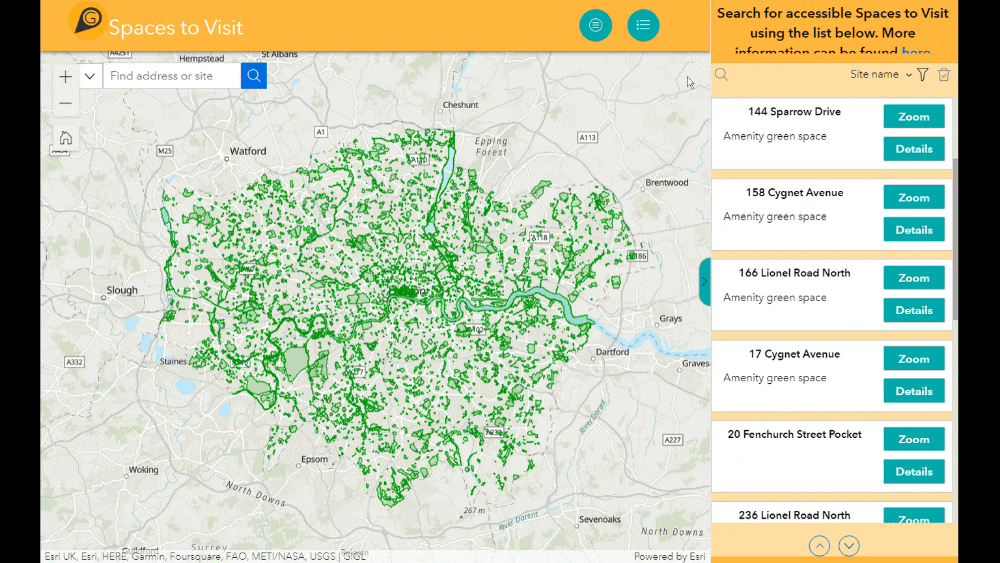
Task: Click the Powered by Esri attribution
Action: tap(670, 557)
